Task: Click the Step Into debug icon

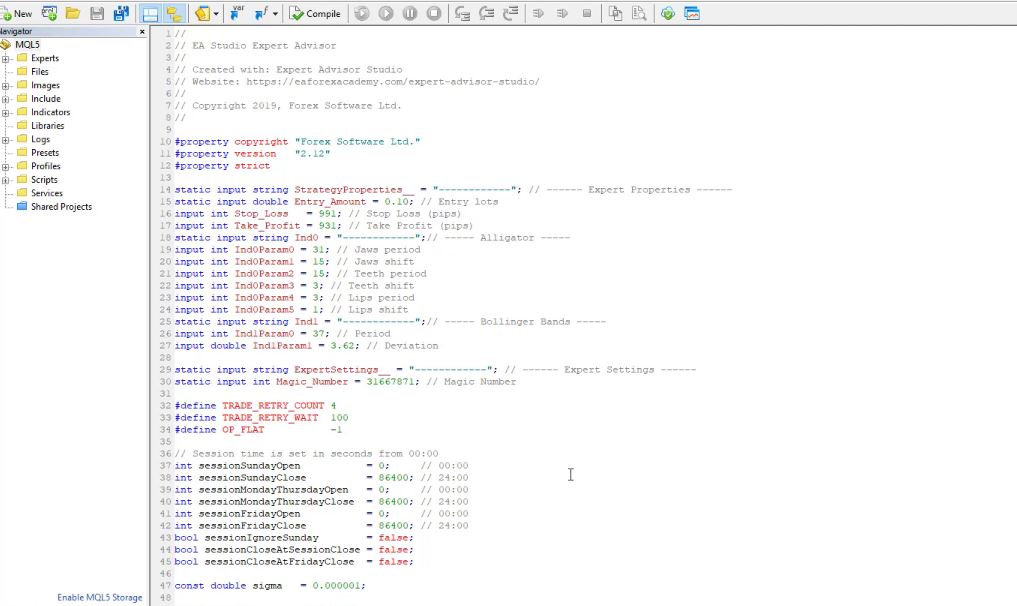Action: pos(462,14)
